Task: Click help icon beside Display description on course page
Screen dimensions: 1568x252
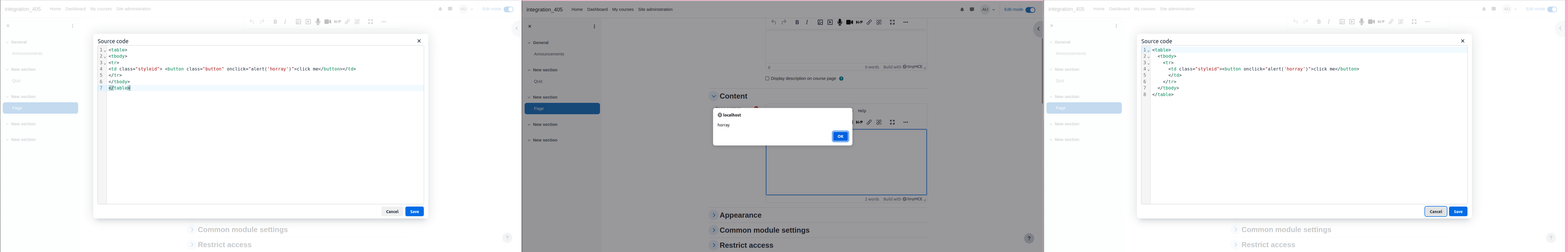Action: pos(841,79)
